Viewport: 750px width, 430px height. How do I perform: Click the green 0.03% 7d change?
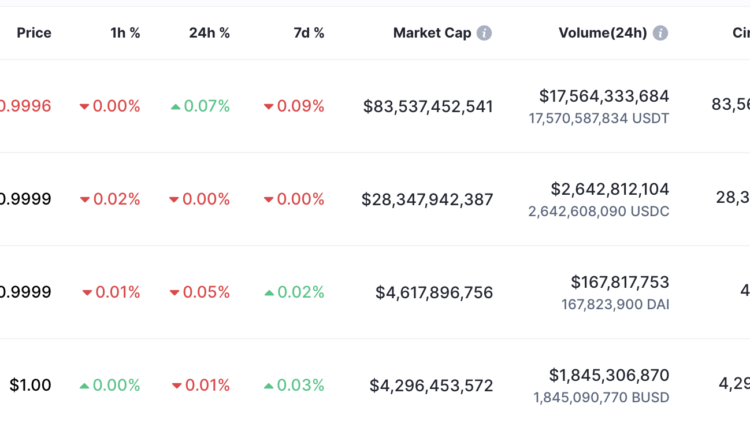pyautogui.click(x=294, y=385)
